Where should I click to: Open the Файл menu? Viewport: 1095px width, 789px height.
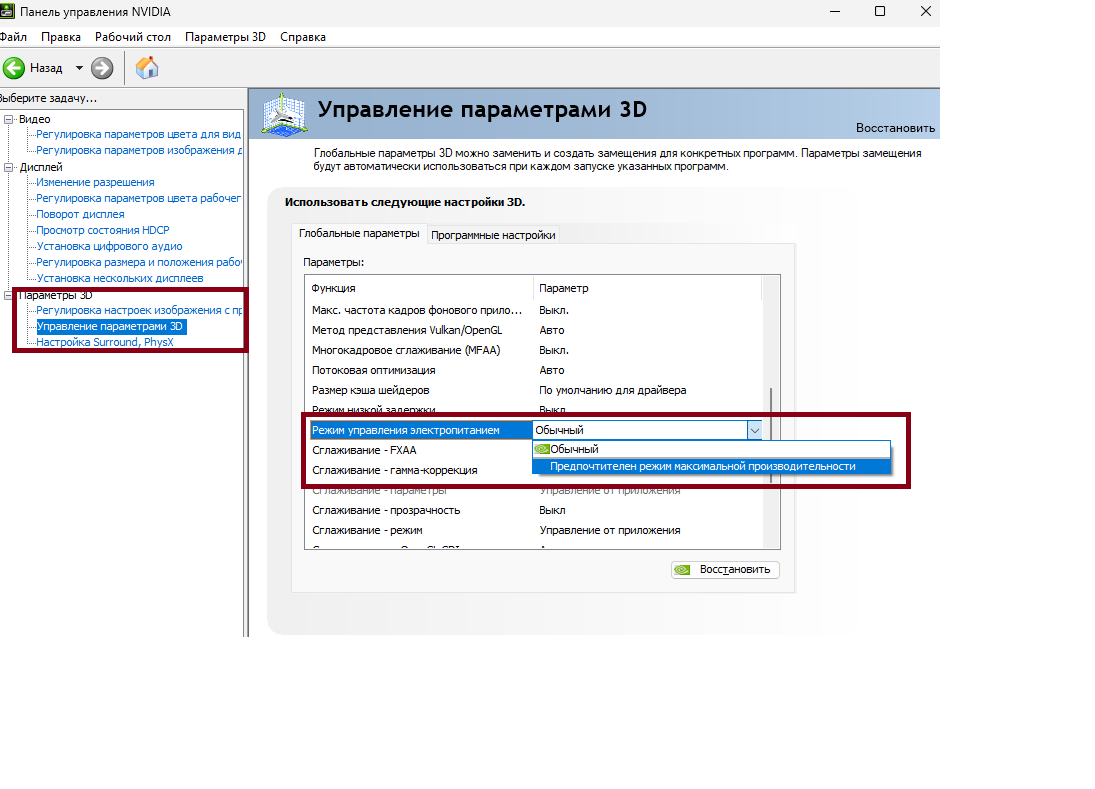[x=13, y=37]
